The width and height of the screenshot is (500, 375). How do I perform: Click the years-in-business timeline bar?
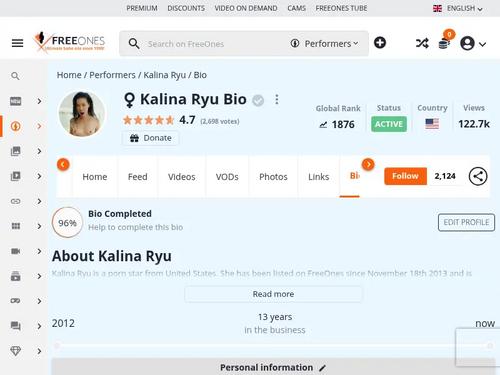point(273,346)
